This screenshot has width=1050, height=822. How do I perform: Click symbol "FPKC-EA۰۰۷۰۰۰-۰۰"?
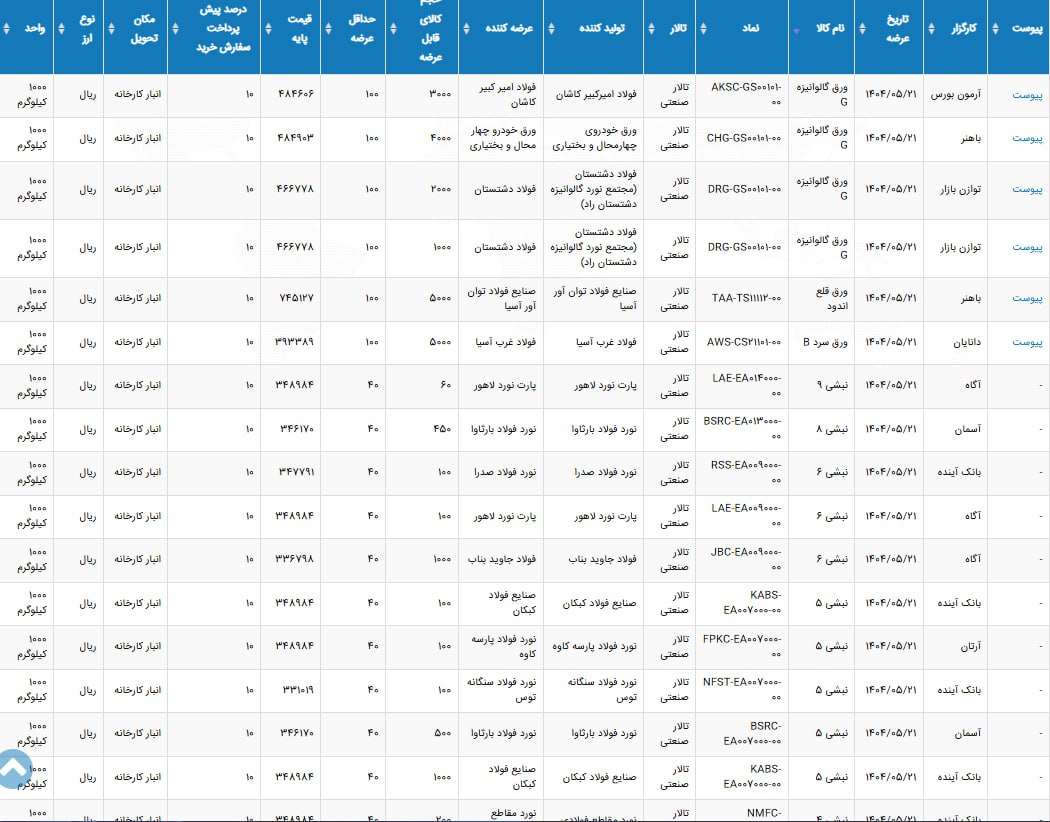[742, 646]
